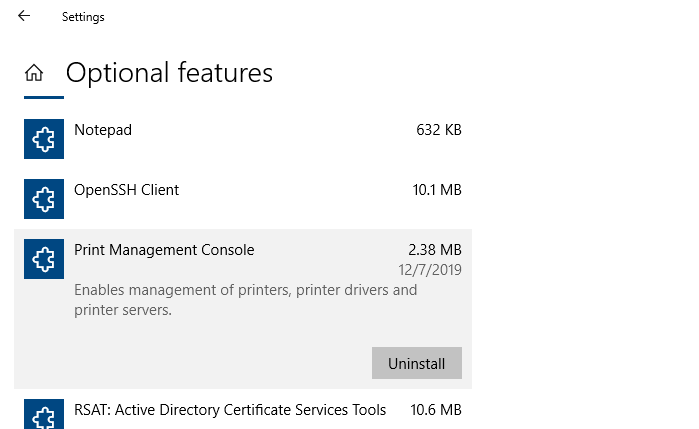Click the Print Management Console puzzle icon
The image size is (699, 429).
44,259
